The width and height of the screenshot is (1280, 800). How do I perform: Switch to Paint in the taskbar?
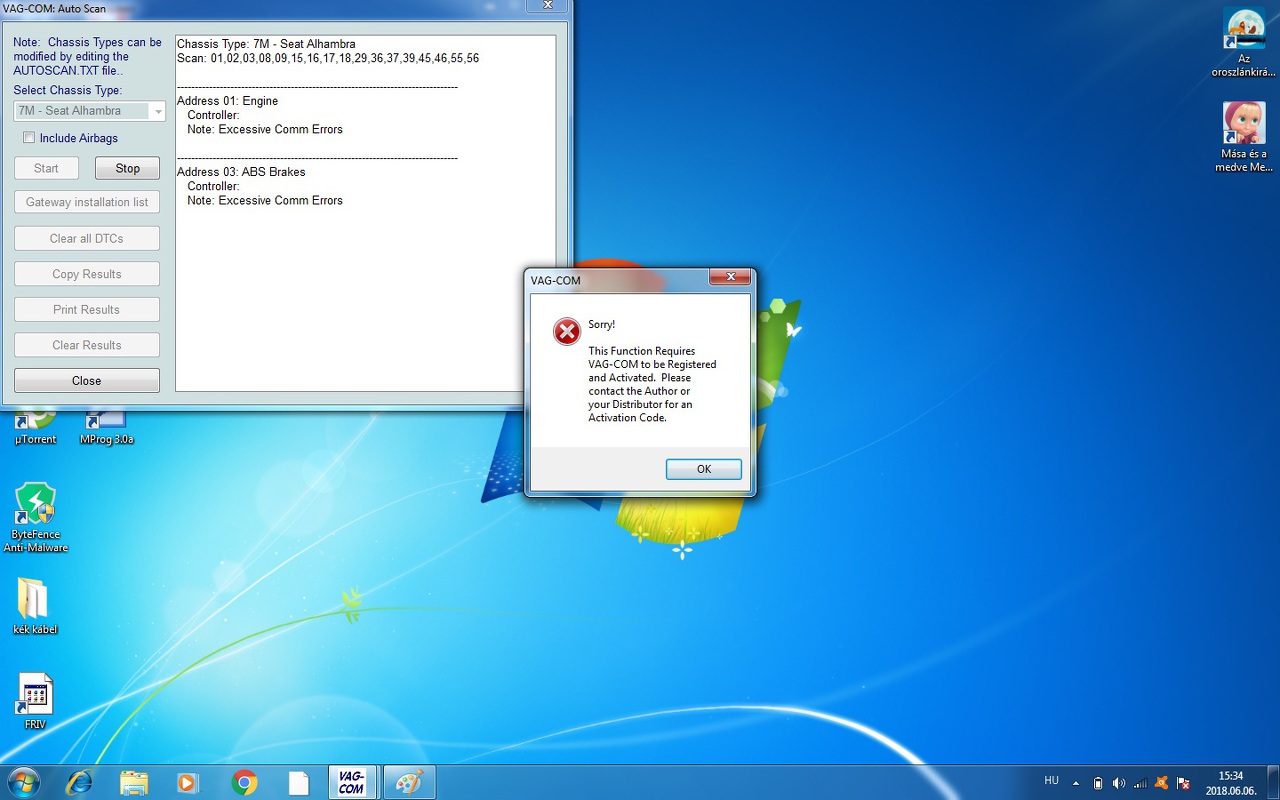tap(408, 782)
